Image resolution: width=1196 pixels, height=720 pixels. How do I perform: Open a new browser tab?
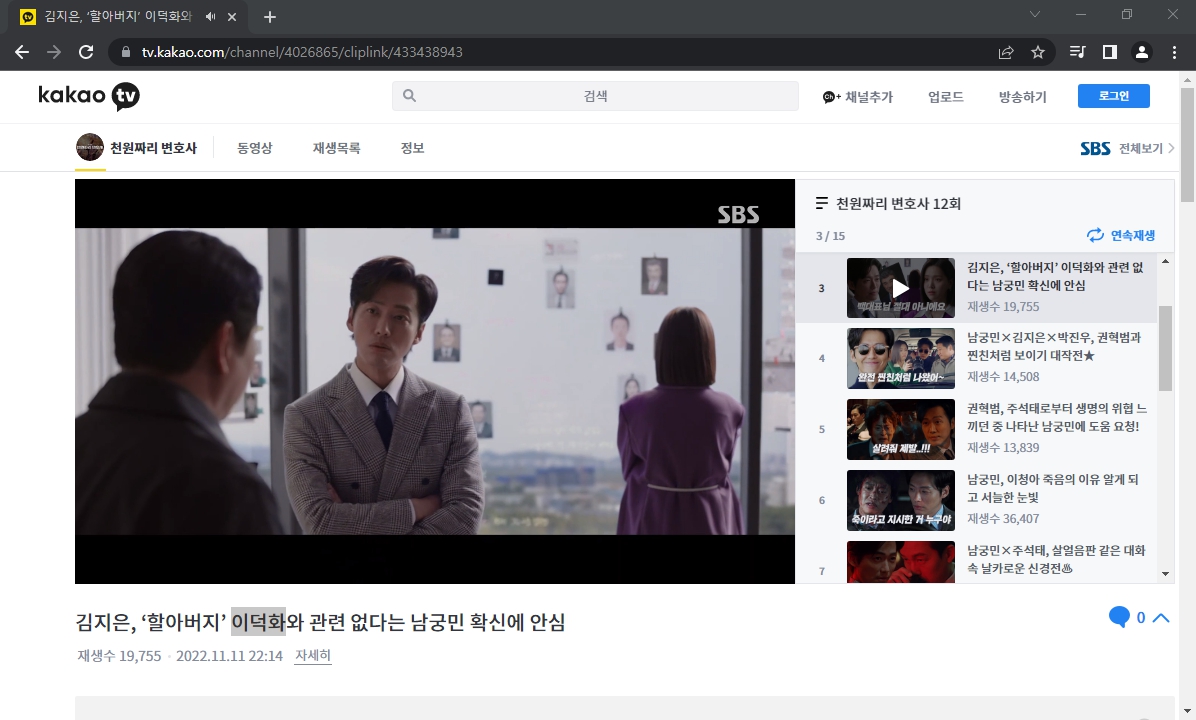click(x=269, y=17)
